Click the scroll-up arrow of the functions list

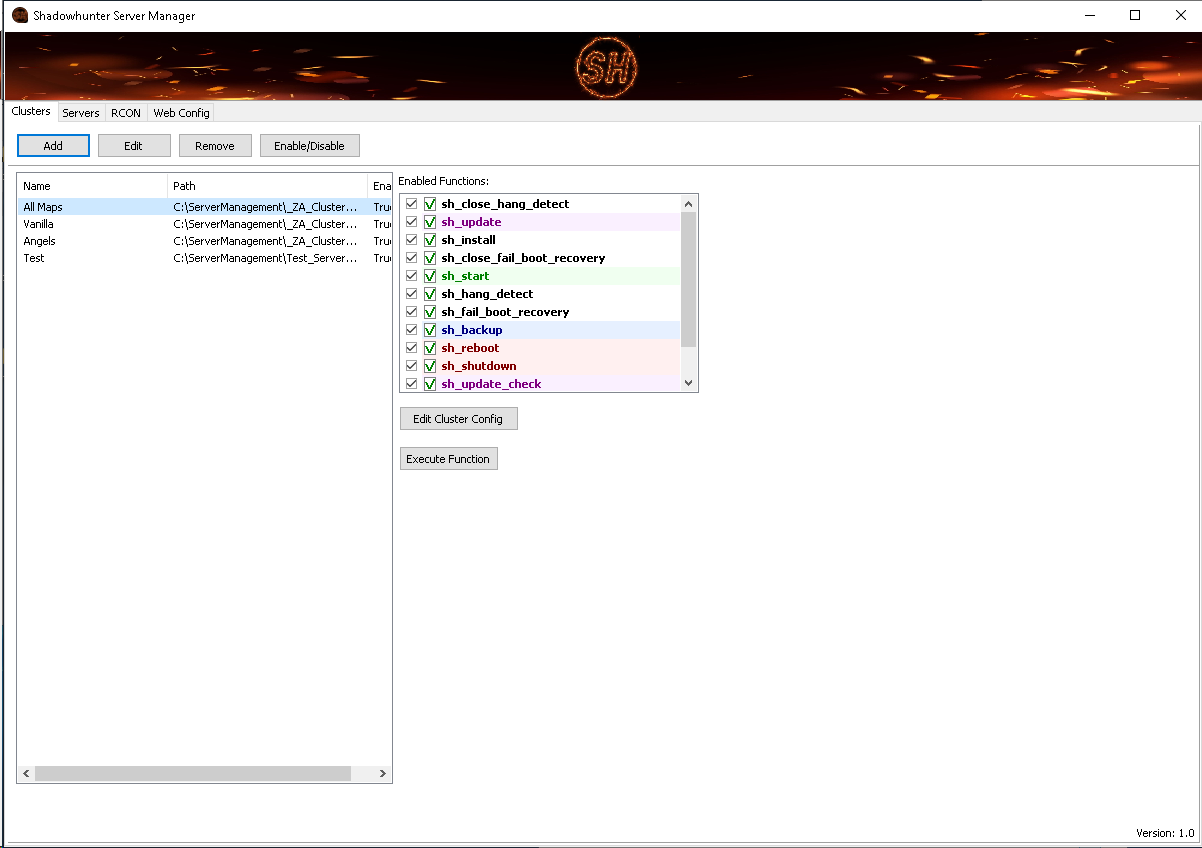click(x=688, y=202)
